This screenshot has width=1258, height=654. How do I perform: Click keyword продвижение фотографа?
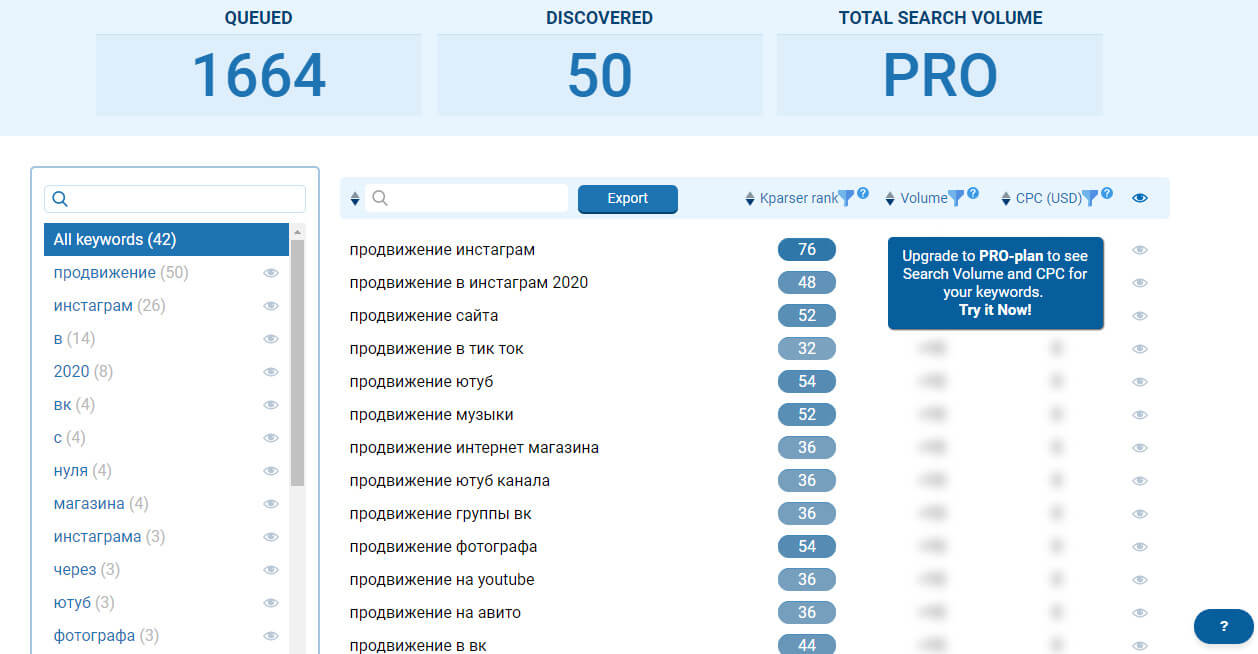(443, 547)
